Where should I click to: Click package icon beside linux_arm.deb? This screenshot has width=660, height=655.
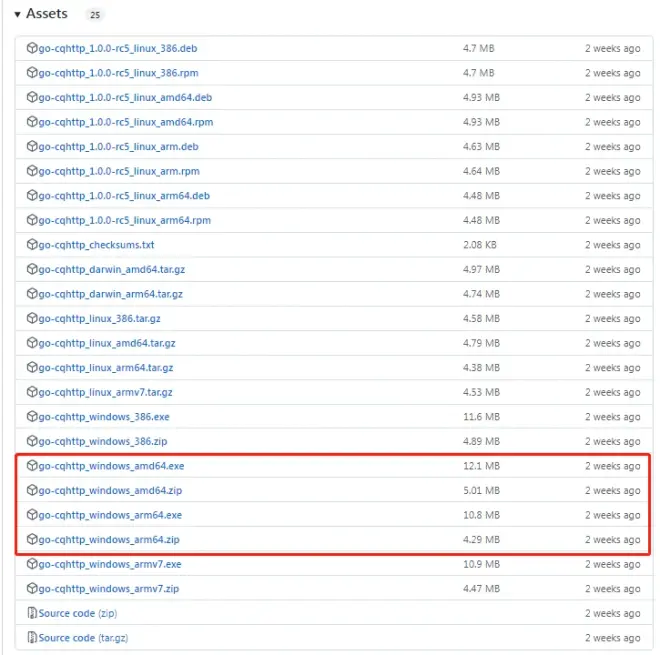coord(32,146)
